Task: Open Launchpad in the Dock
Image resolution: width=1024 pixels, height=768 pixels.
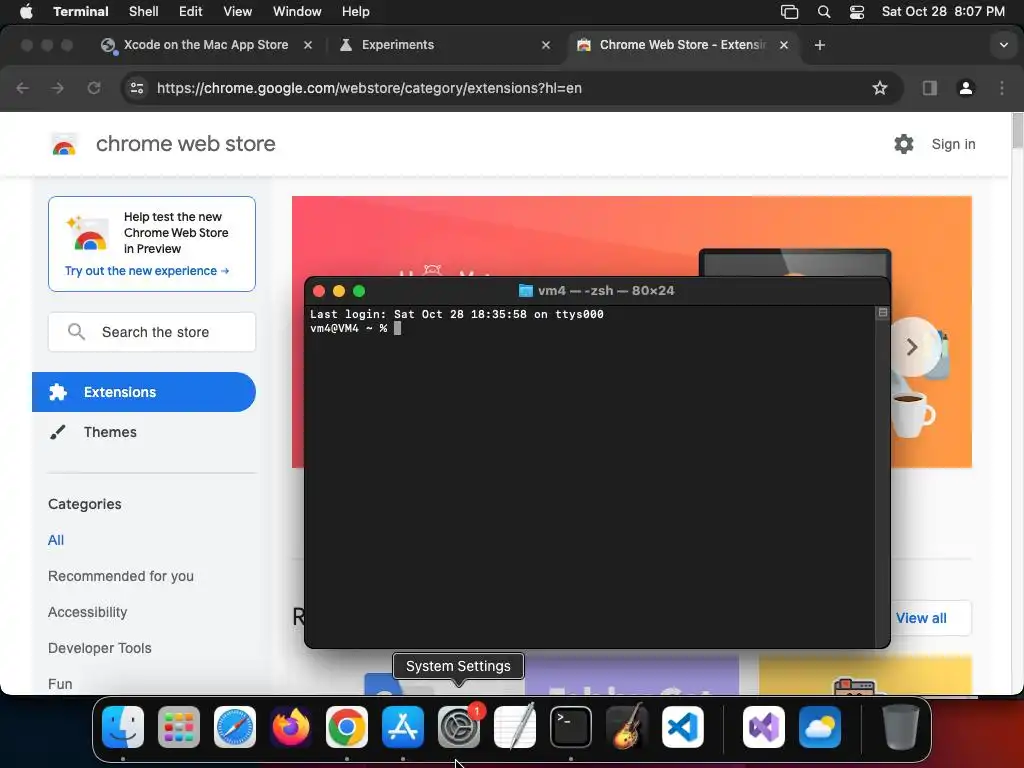Action: point(179,727)
